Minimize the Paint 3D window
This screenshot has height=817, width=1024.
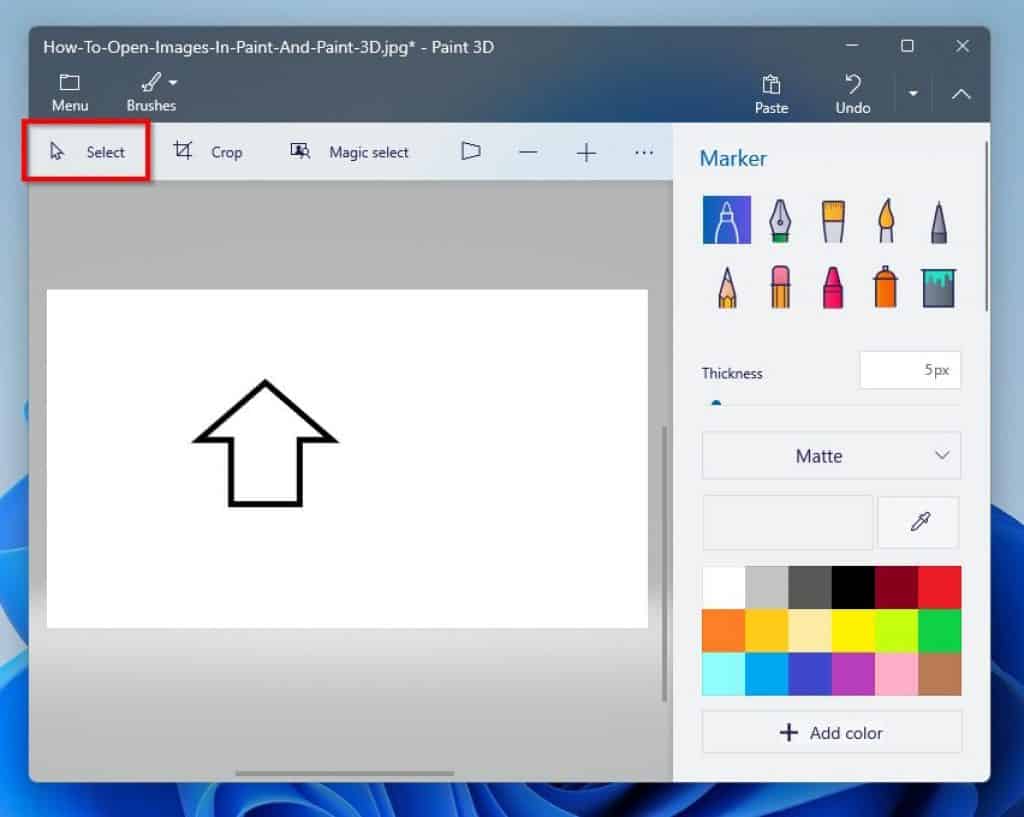pos(852,46)
